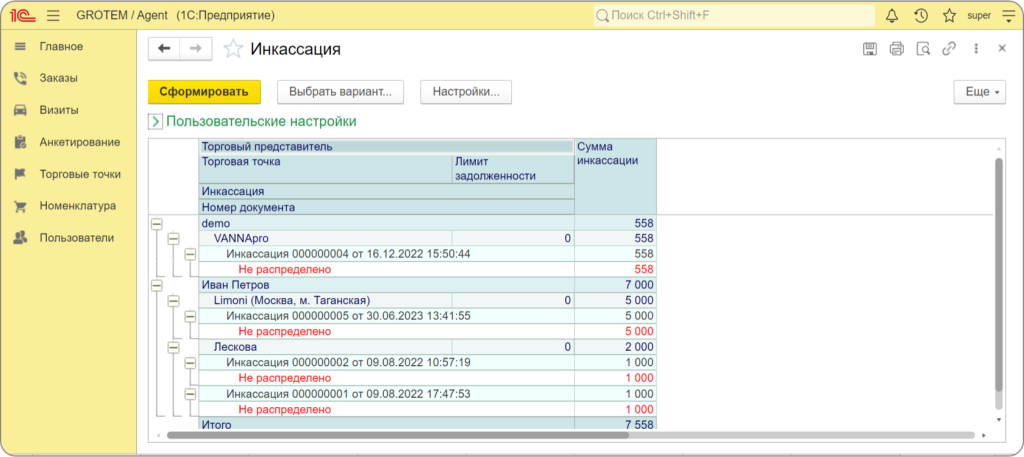Select VANNApro cell
This screenshot has width=1024, height=457.
pyautogui.click(x=325, y=238)
